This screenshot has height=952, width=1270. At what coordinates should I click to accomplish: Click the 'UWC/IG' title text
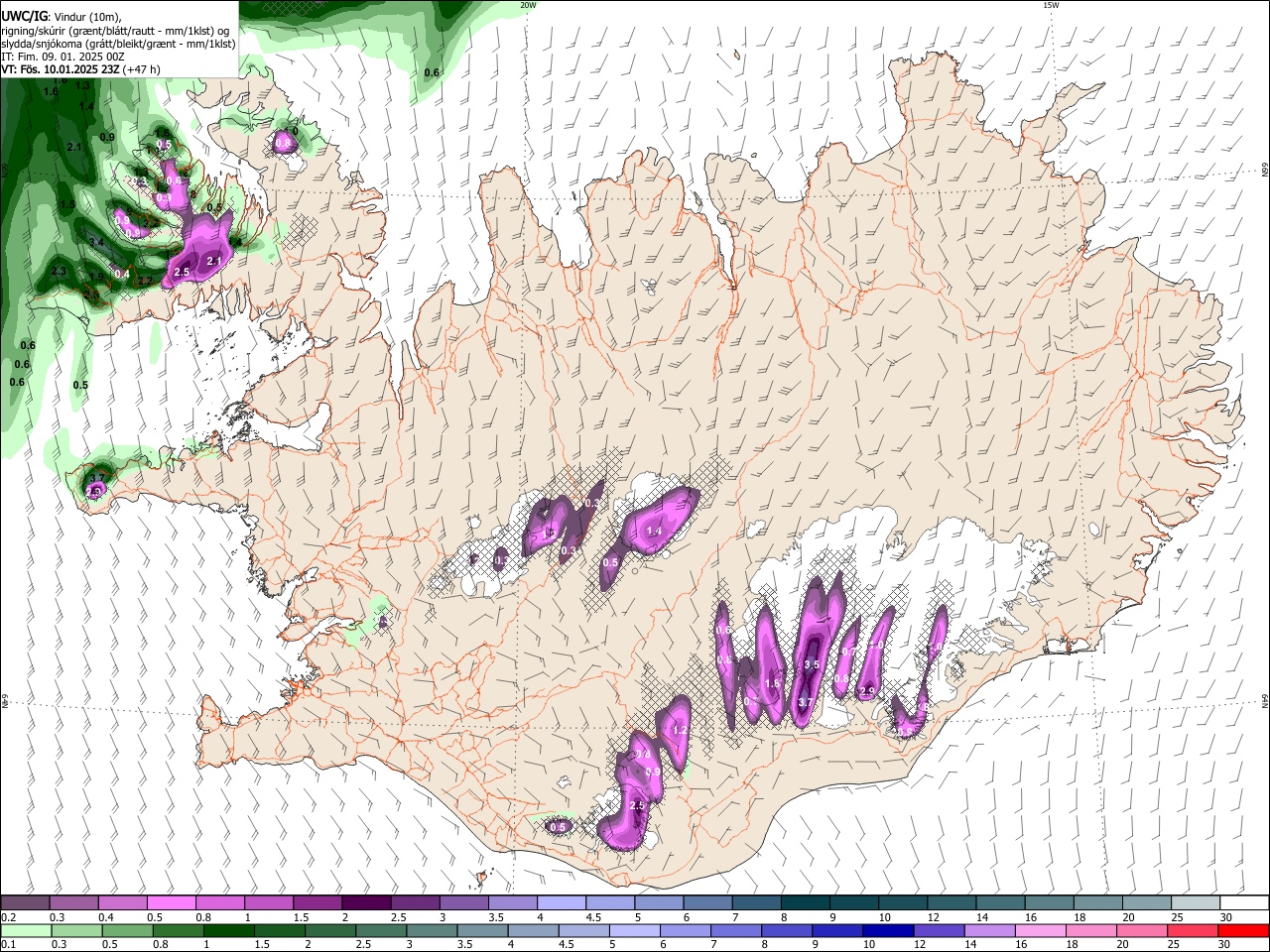[24, 15]
